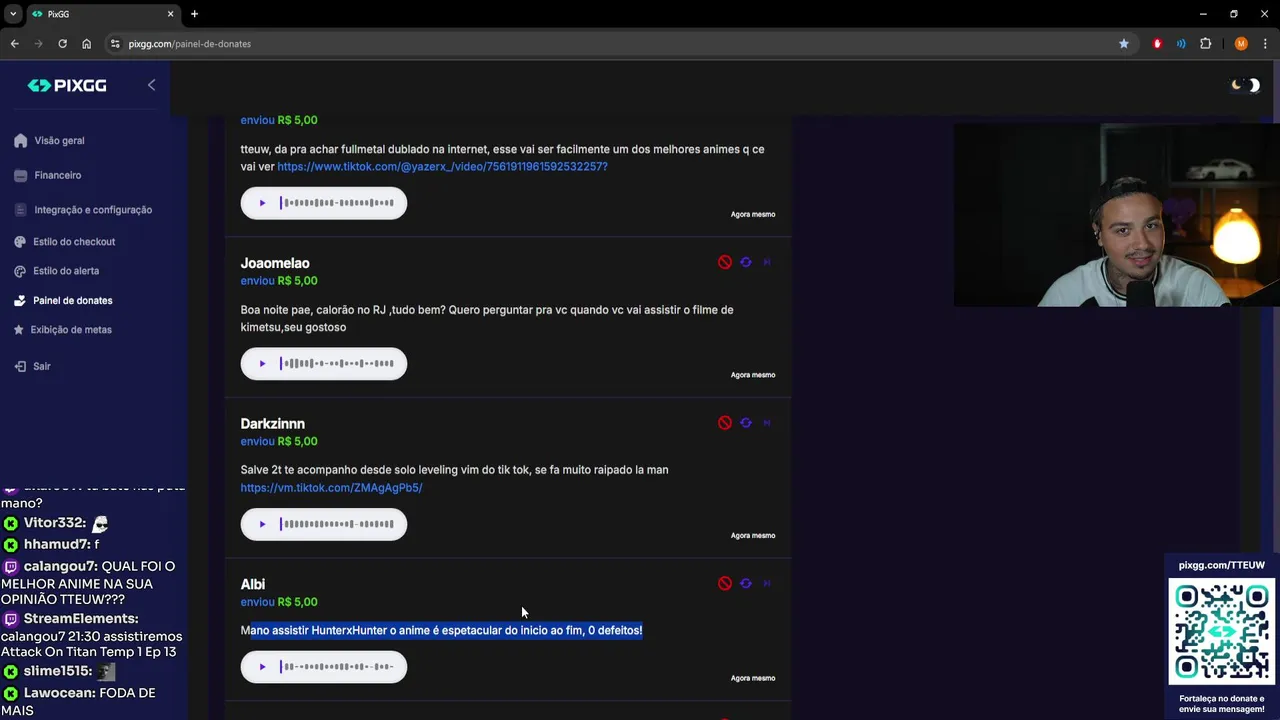1280x720 pixels.
Task: Seek in Joaomelao's audio waveform
Action: coord(338,363)
